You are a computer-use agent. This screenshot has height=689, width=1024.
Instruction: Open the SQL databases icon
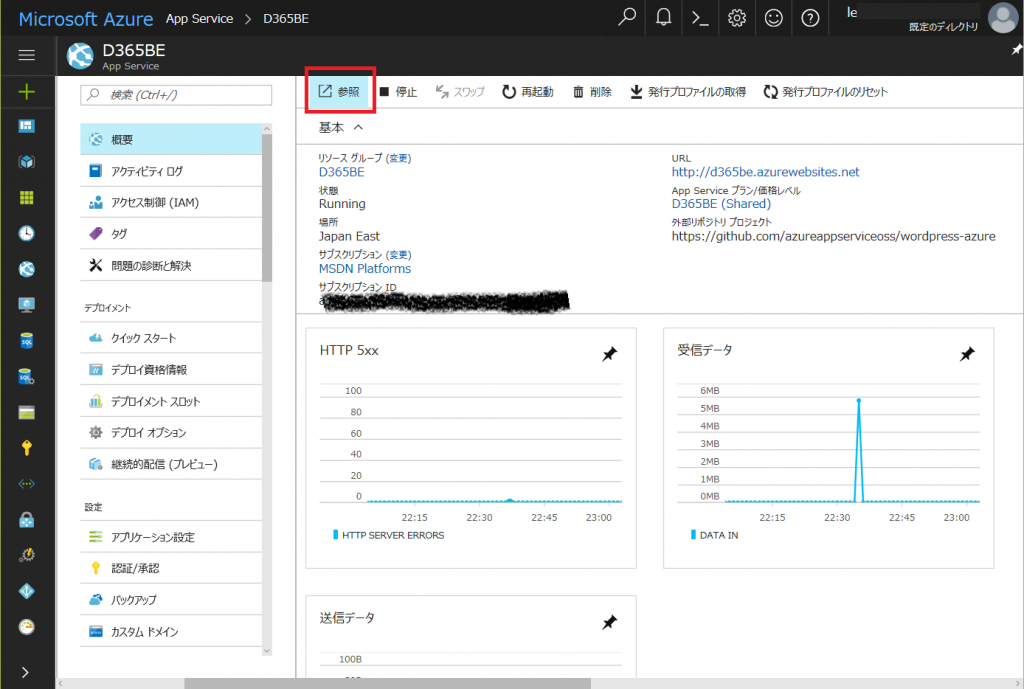click(x=26, y=341)
